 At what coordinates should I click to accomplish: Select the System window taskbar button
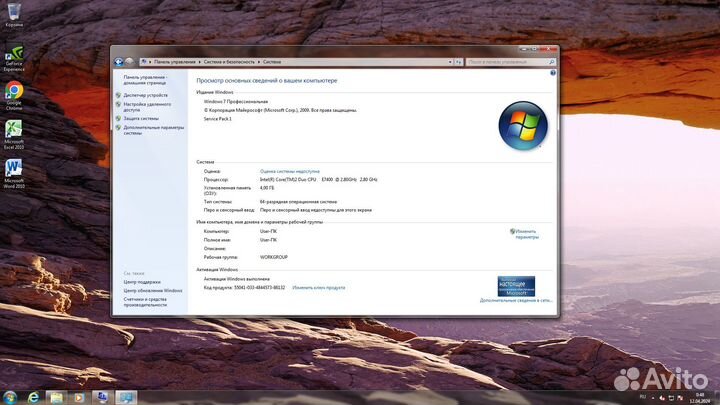126,398
